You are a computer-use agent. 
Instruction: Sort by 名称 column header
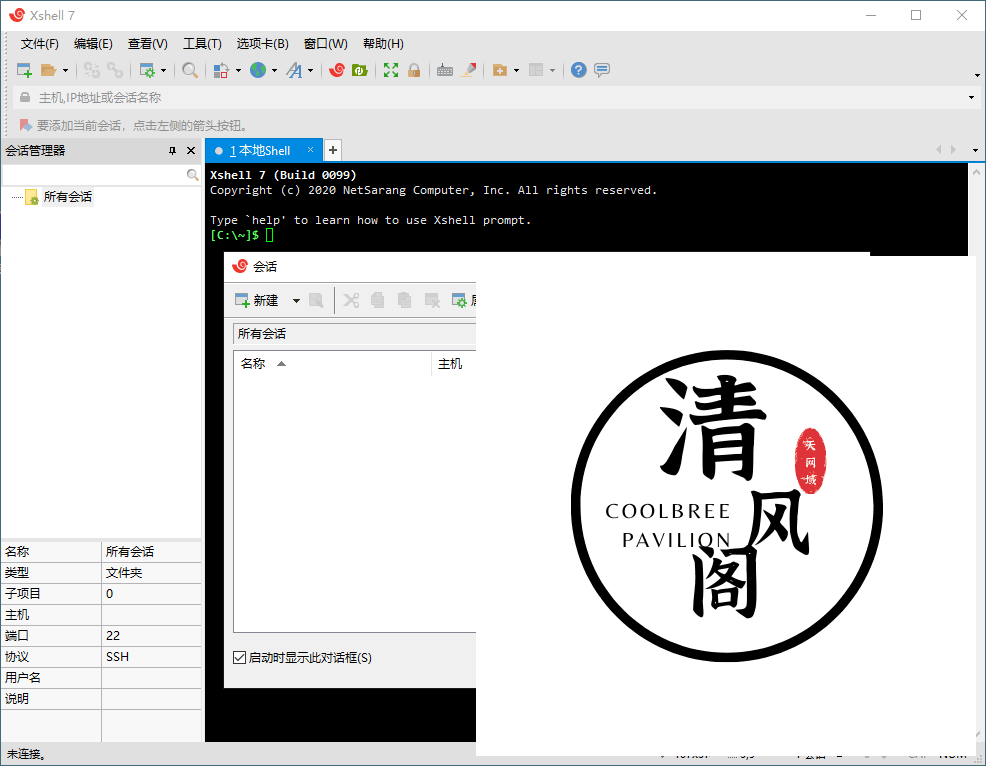332,364
